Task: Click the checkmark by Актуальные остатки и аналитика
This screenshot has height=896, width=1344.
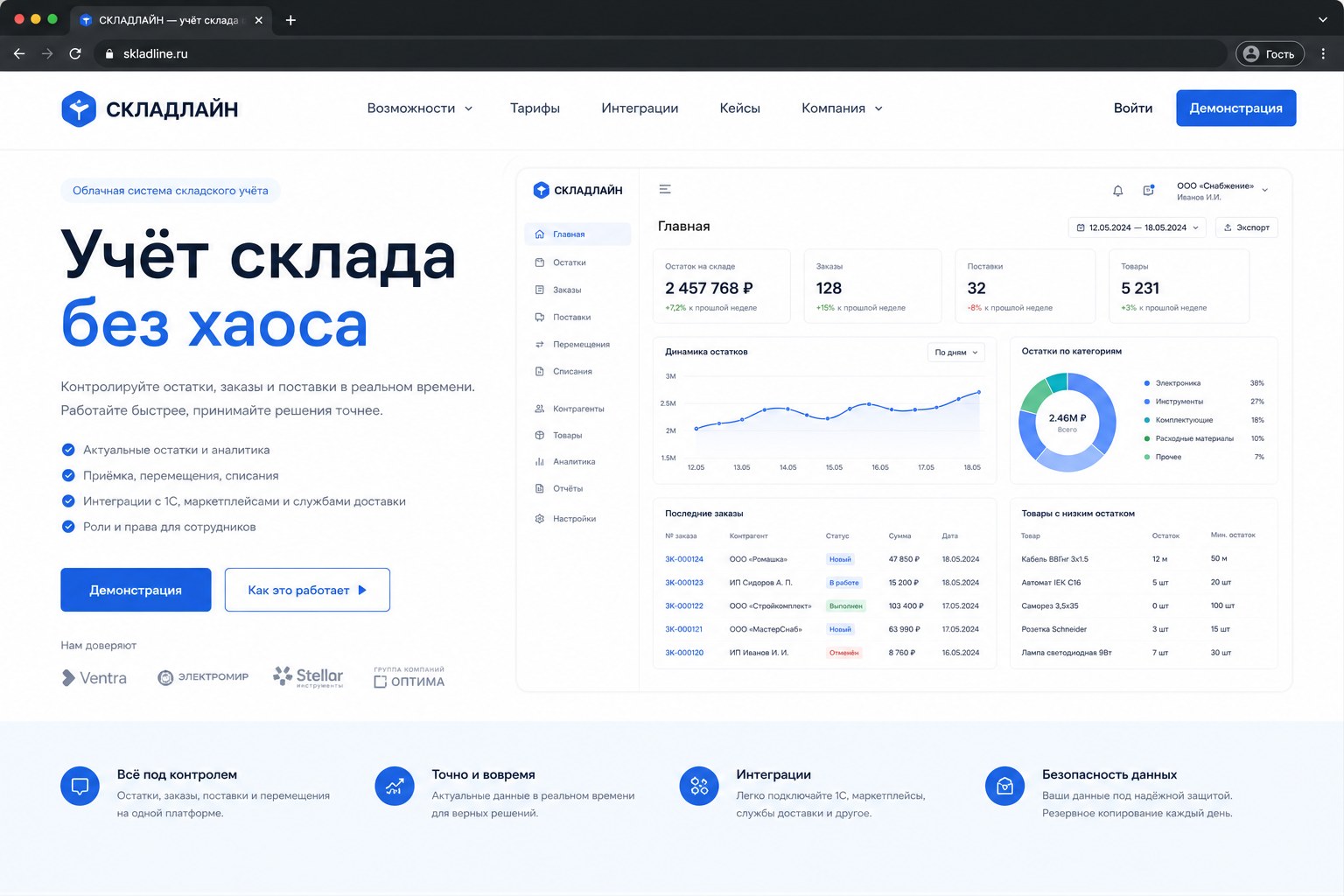Action: pos(68,450)
